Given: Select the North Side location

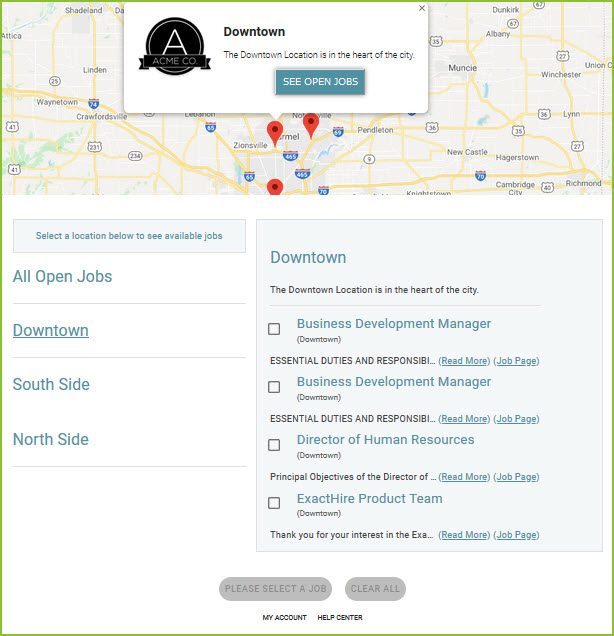Looking at the screenshot, I should (51, 439).
